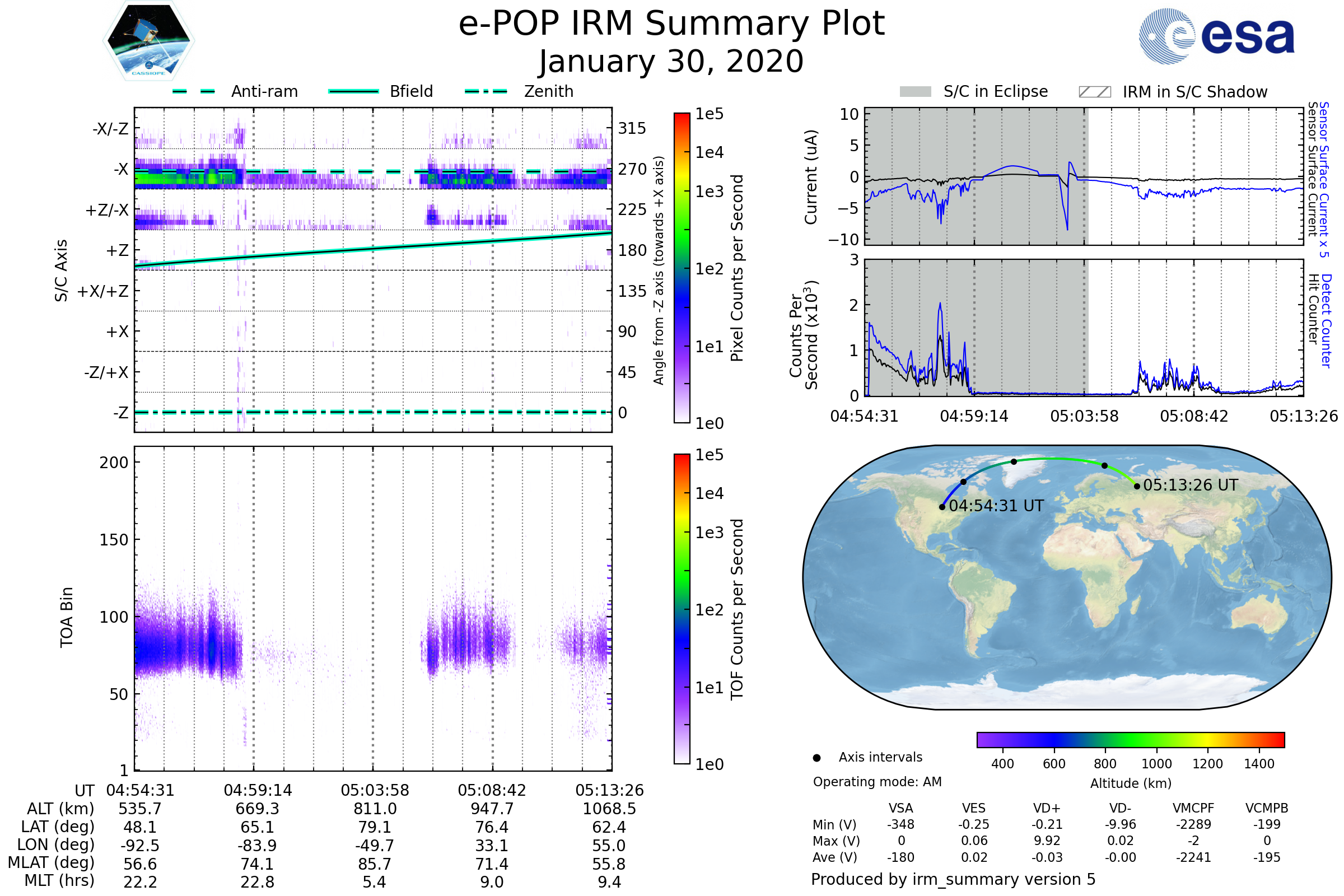
Task: Click the VMCPF voltage column header
Action: coord(1193,808)
